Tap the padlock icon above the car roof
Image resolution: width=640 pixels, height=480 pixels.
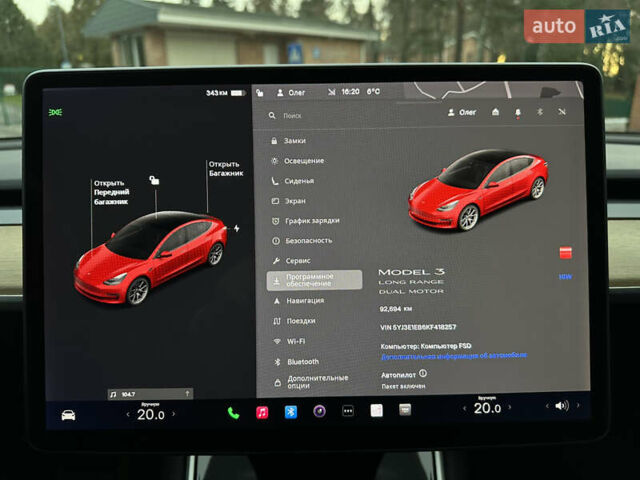pyautogui.click(x=154, y=180)
